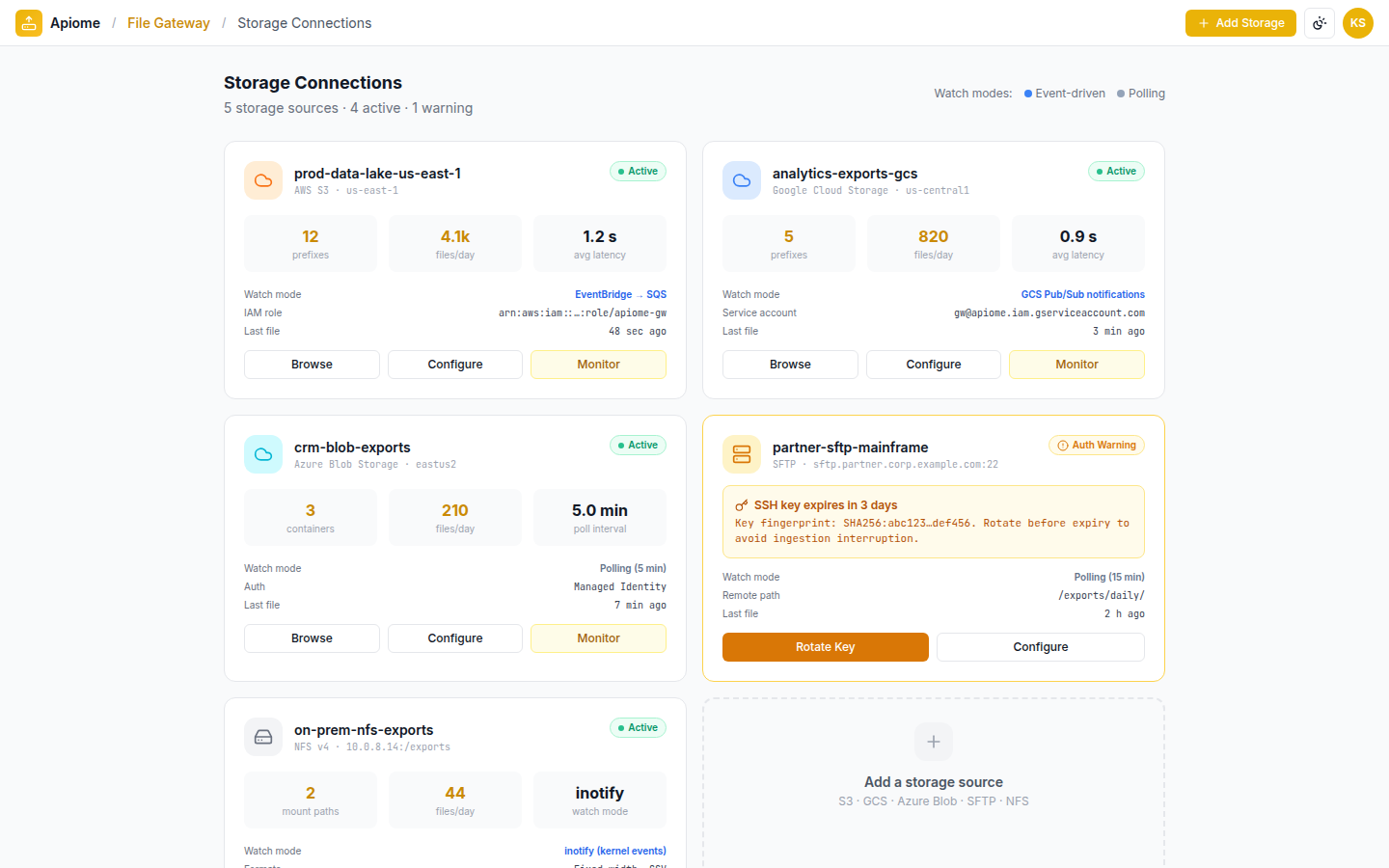
Task: Click the Active badge on on-prem-nfs-exports
Action: [638, 728]
